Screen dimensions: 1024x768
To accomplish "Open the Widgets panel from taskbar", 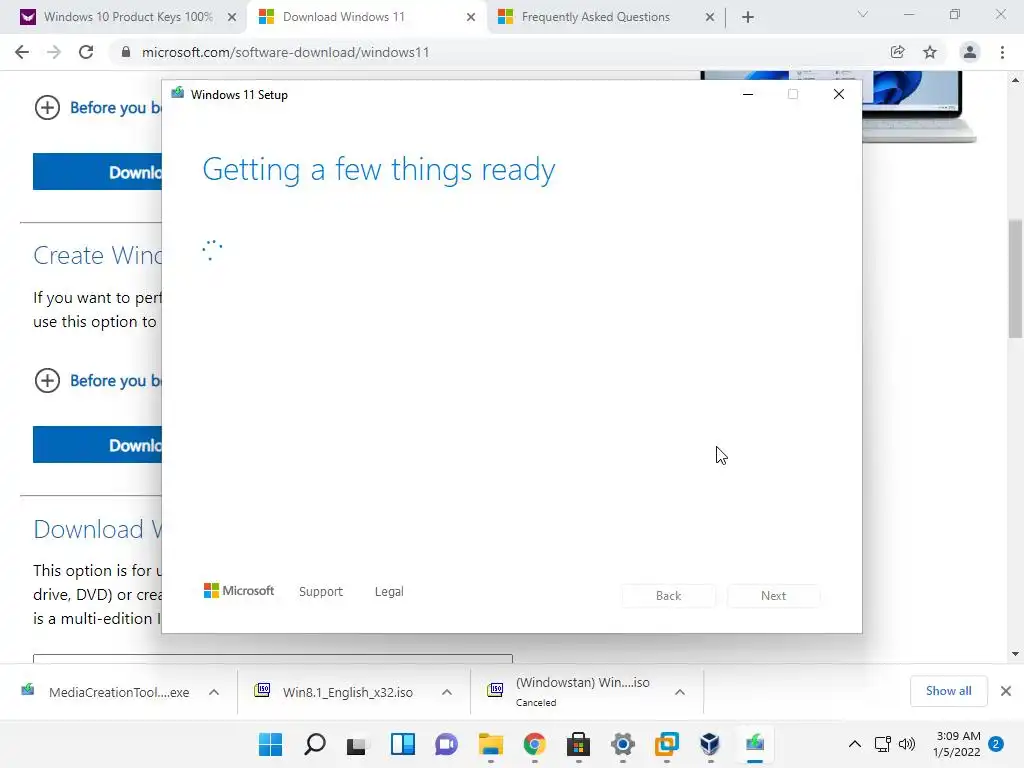I will (402, 744).
